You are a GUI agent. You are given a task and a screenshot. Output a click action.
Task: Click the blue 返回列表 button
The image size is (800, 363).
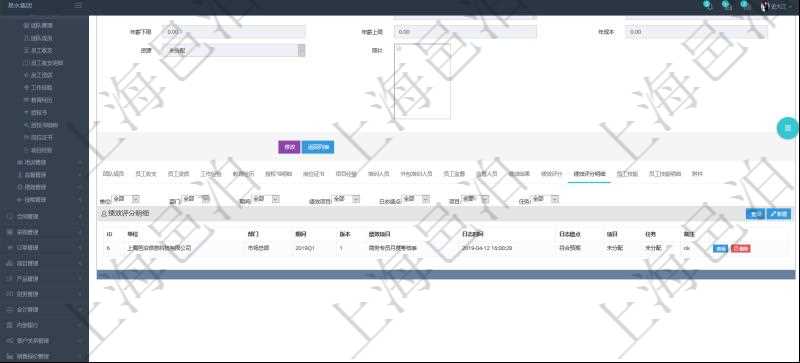coord(318,147)
